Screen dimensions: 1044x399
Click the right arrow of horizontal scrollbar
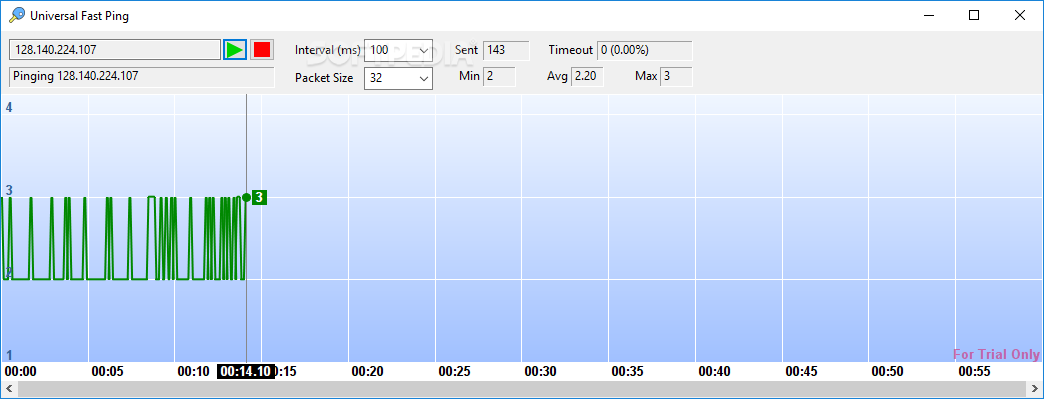coord(1035,388)
